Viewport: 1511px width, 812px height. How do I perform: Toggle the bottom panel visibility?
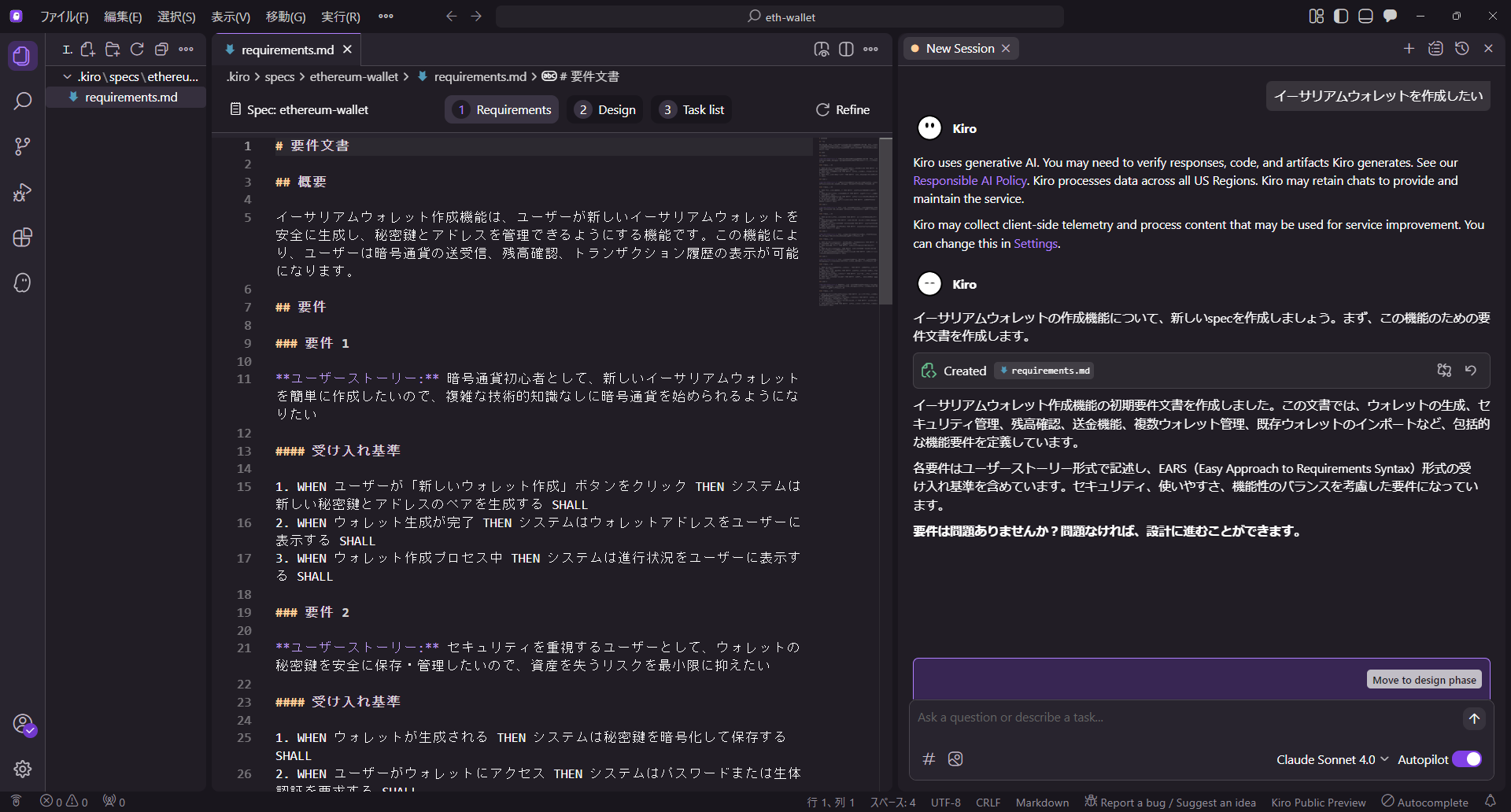click(x=1365, y=16)
